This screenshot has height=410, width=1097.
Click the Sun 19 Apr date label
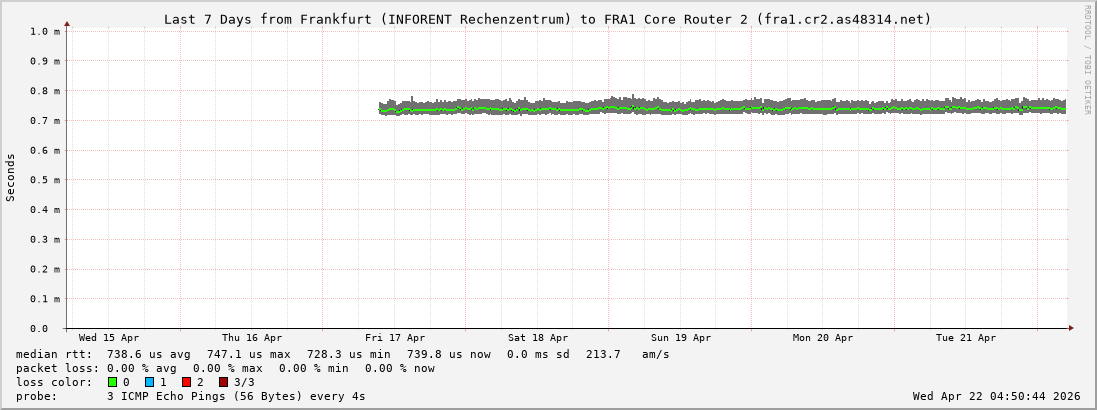pos(681,338)
